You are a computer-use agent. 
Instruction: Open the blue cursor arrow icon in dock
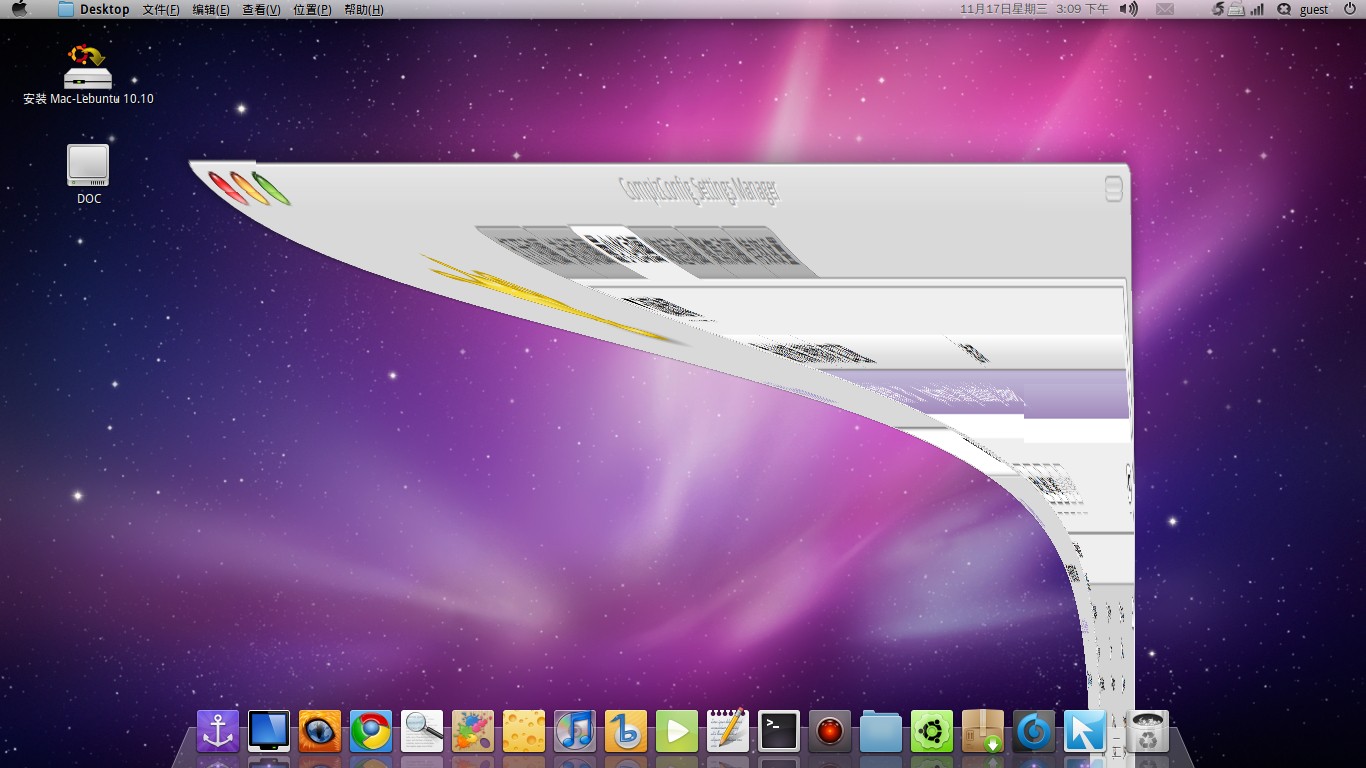[1085, 732]
